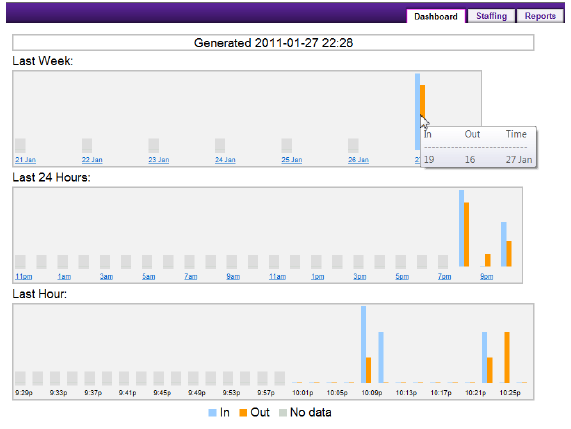The height and width of the screenshot is (429, 571).
Task: Select the 1am hour link
Action: 64,276
